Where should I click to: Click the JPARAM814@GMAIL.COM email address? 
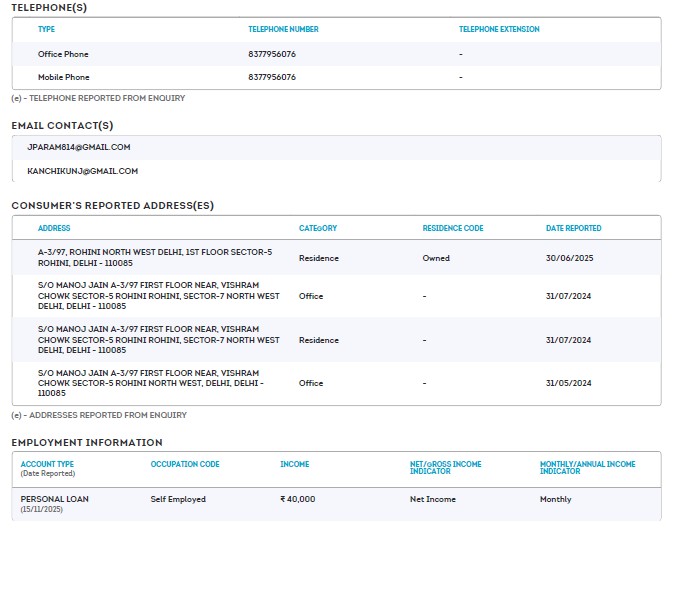pos(79,147)
